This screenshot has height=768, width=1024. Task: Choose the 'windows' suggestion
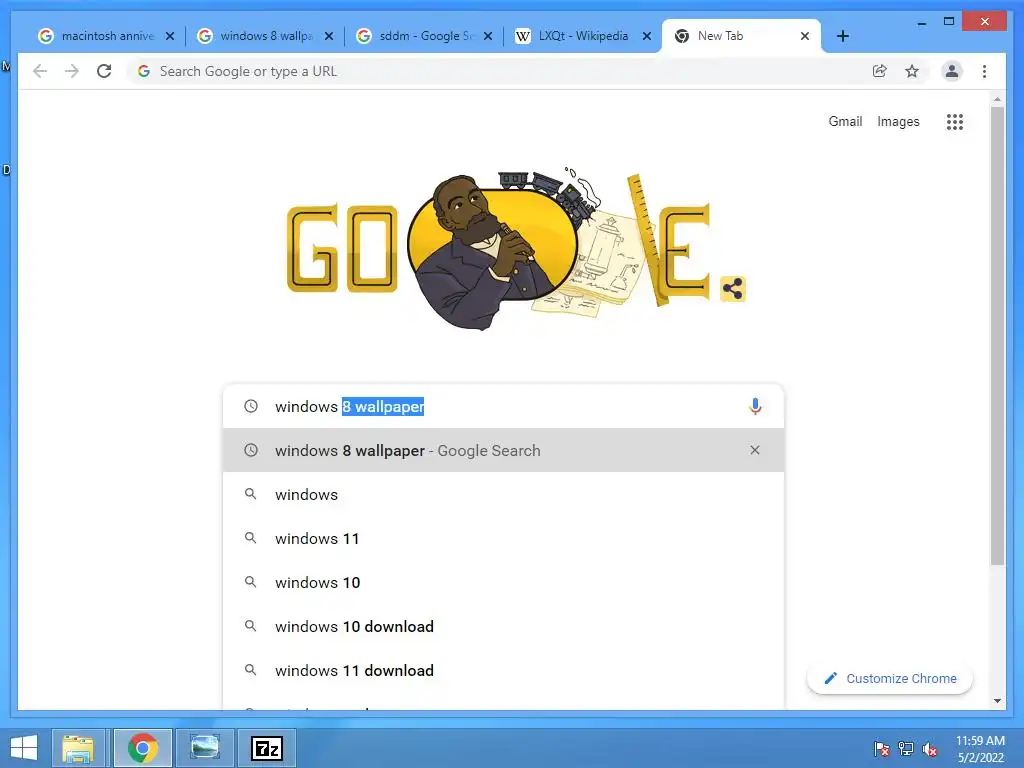(x=503, y=494)
